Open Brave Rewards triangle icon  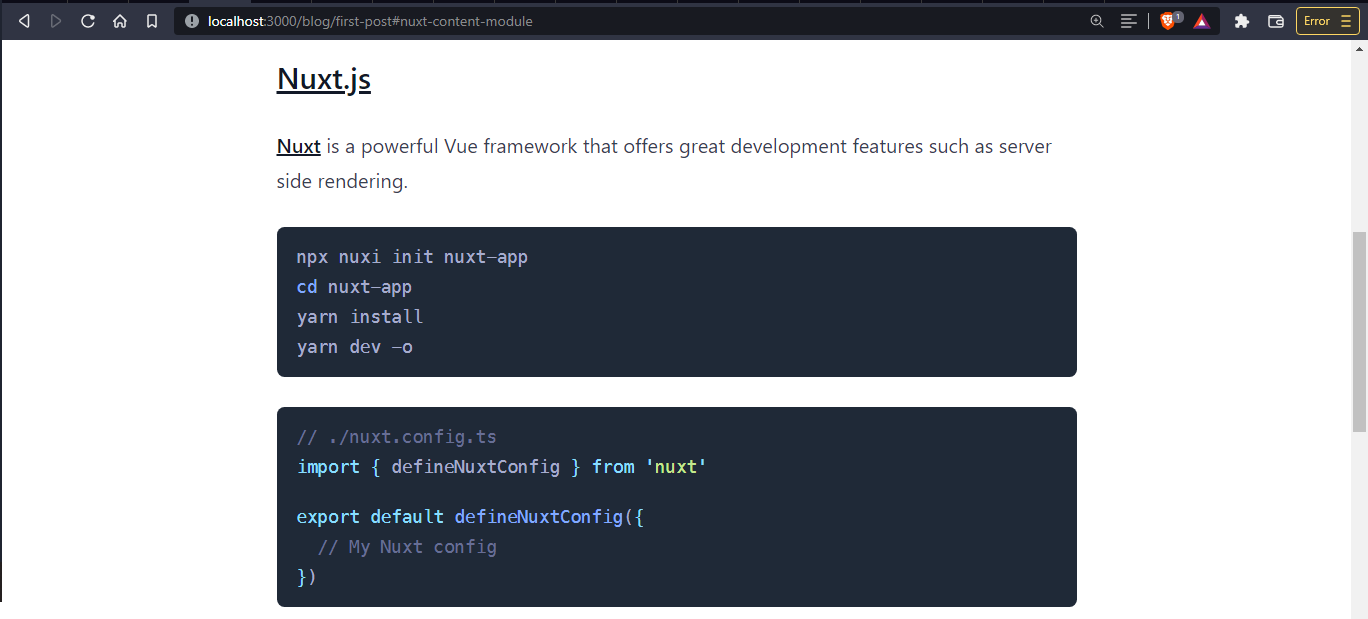point(1201,21)
